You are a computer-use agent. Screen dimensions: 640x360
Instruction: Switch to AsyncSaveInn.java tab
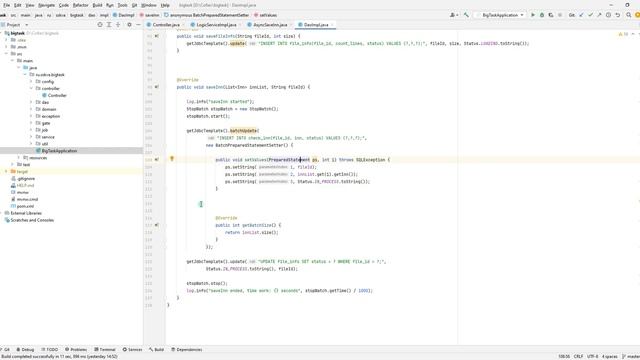(x=270, y=25)
